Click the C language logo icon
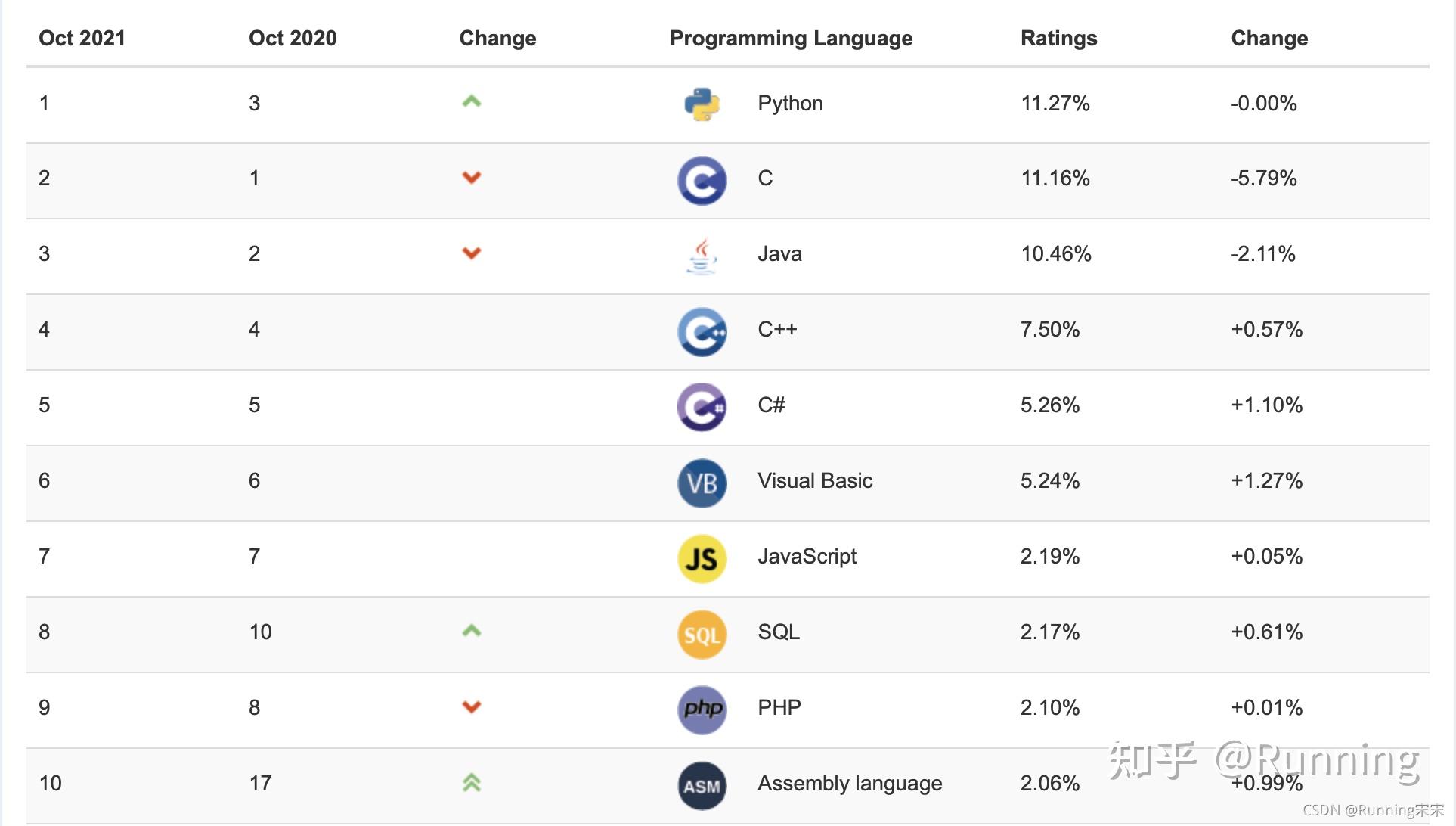This screenshot has width=1456, height=826. pyautogui.click(x=702, y=181)
